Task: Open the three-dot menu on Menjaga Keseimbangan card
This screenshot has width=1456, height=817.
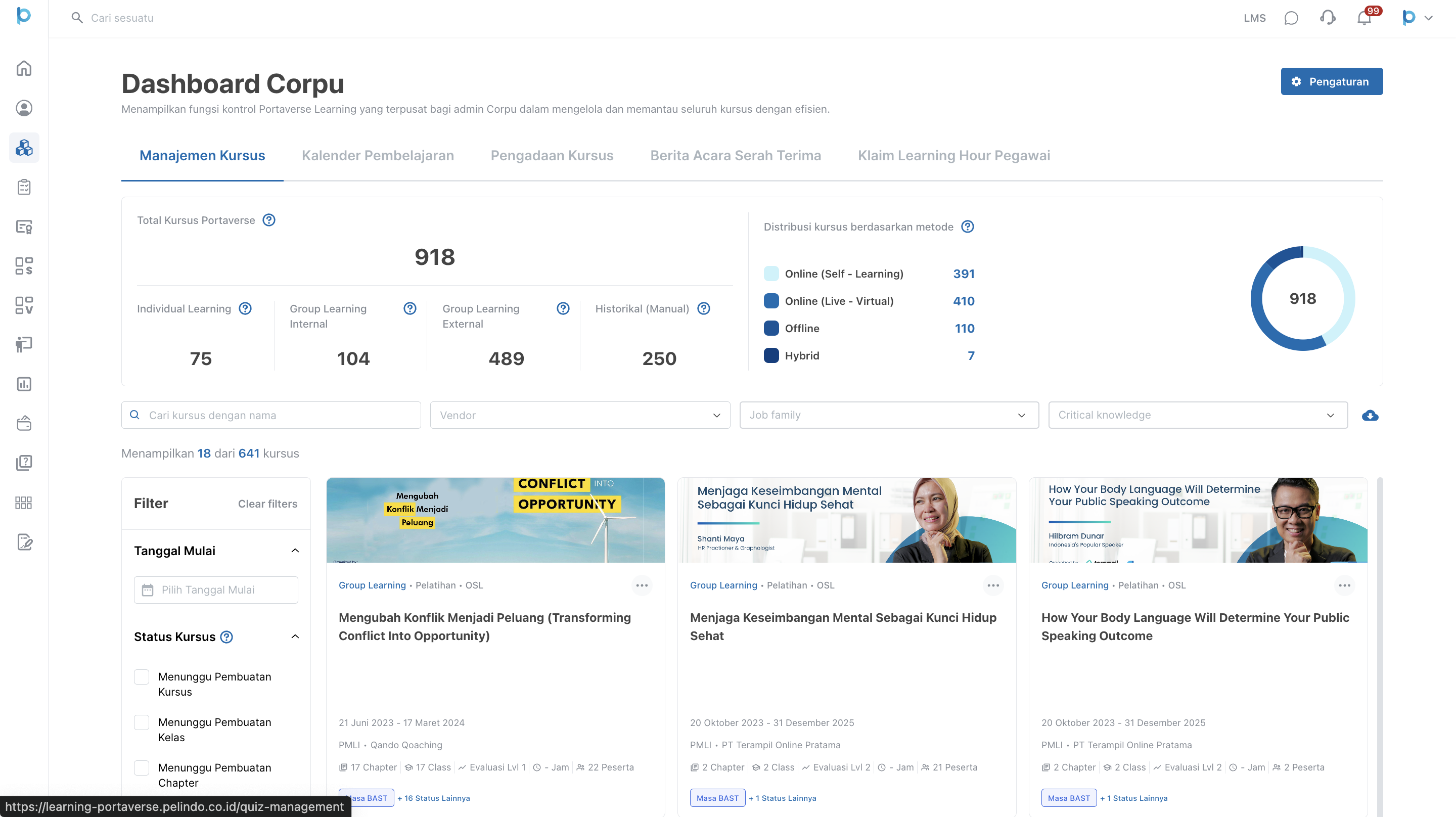Action: pos(993,585)
